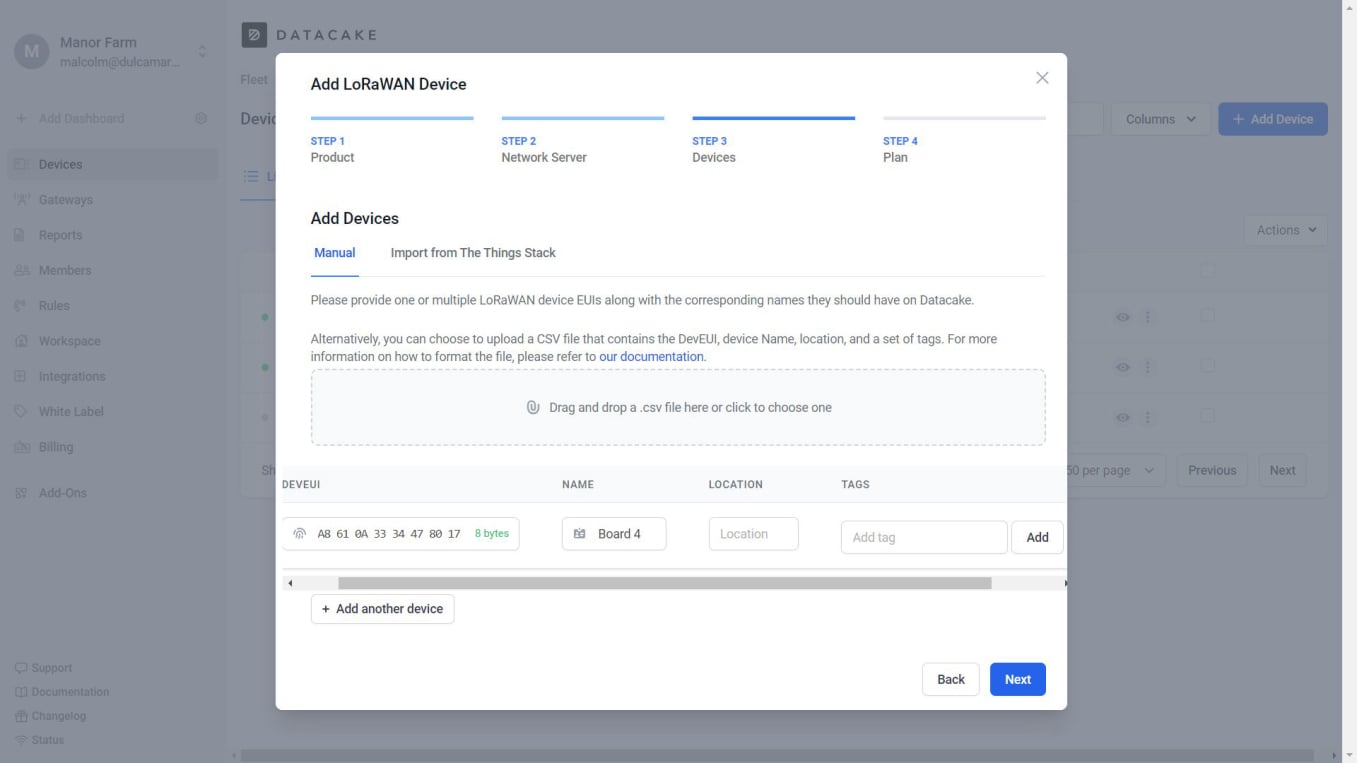
Task: Click into the Location input field
Action: click(x=753, y=534)
